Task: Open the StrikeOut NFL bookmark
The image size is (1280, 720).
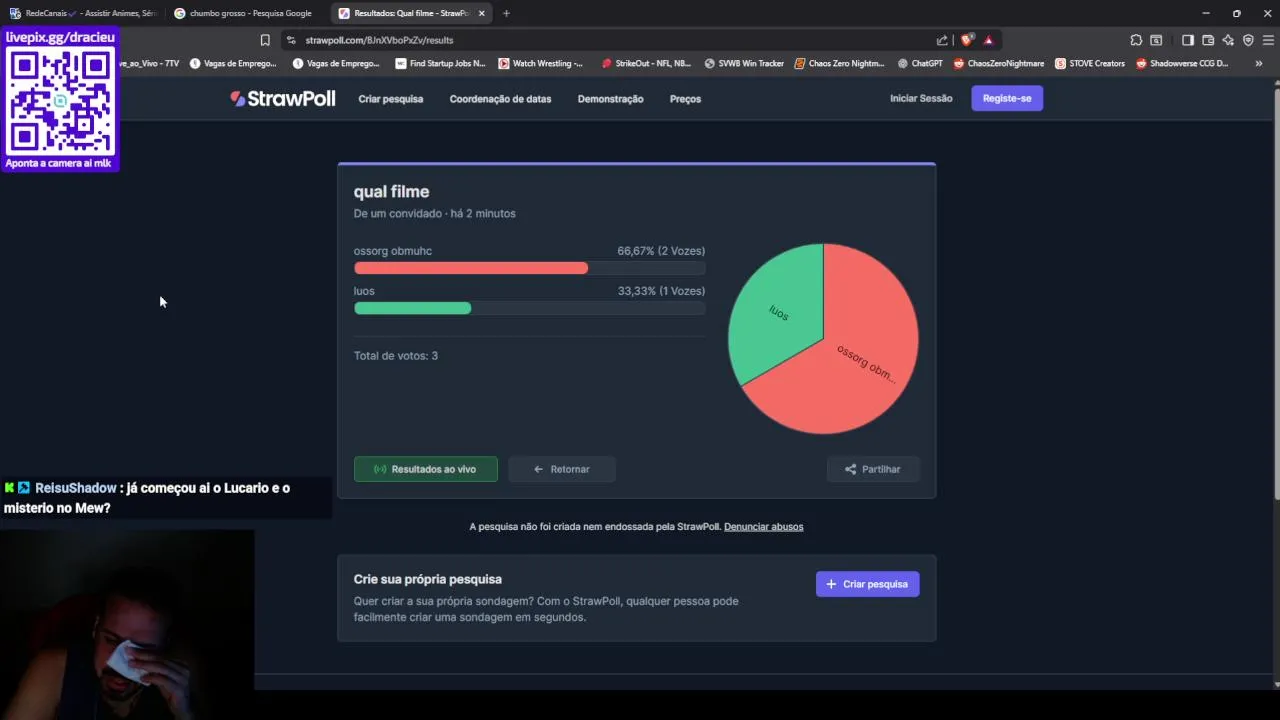Action: (x=646, y=63)
